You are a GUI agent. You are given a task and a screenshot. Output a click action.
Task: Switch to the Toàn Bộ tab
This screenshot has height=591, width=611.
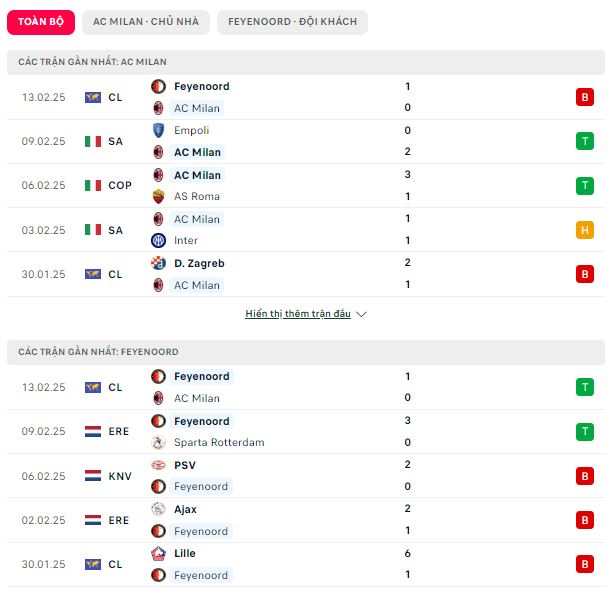41,22
